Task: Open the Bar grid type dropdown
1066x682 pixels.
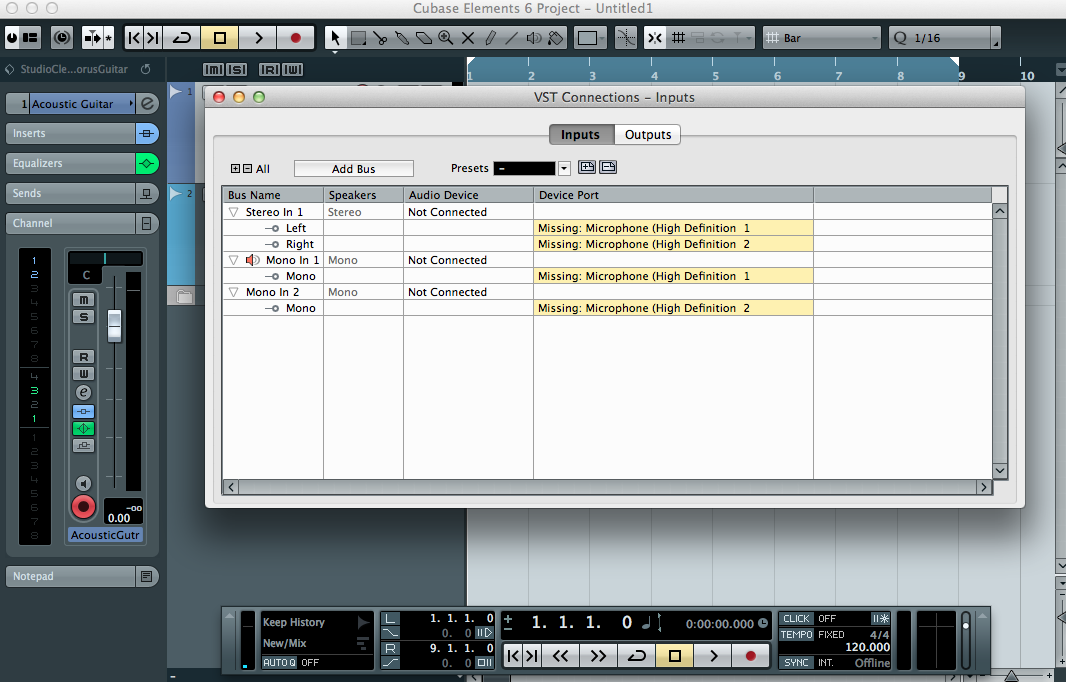Action: pyautogui.click(x=821, y=38)
